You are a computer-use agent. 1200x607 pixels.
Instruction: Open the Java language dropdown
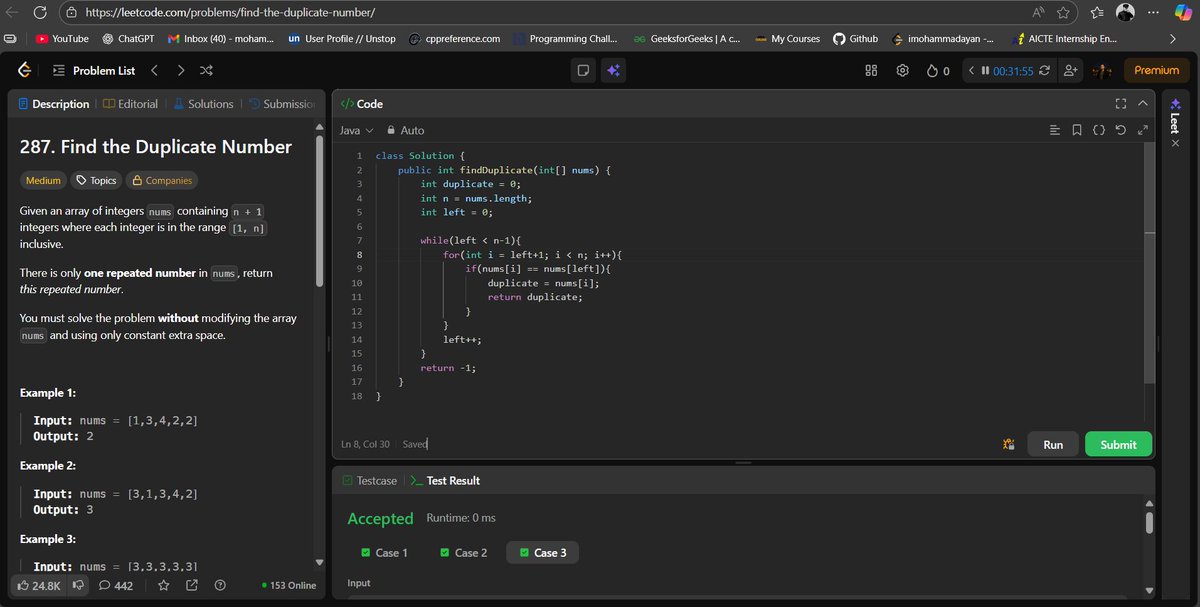coord(356,131)
